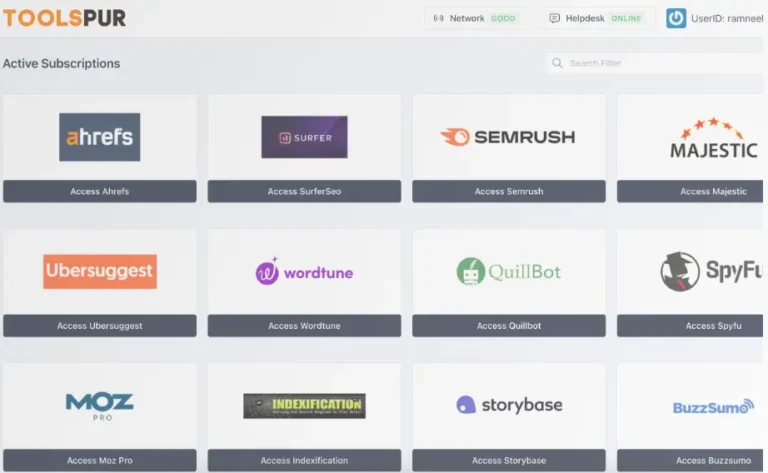This screenshot has width=768, height=473.
Task: Launch Access Quillbot
Action: coord(509,326)
